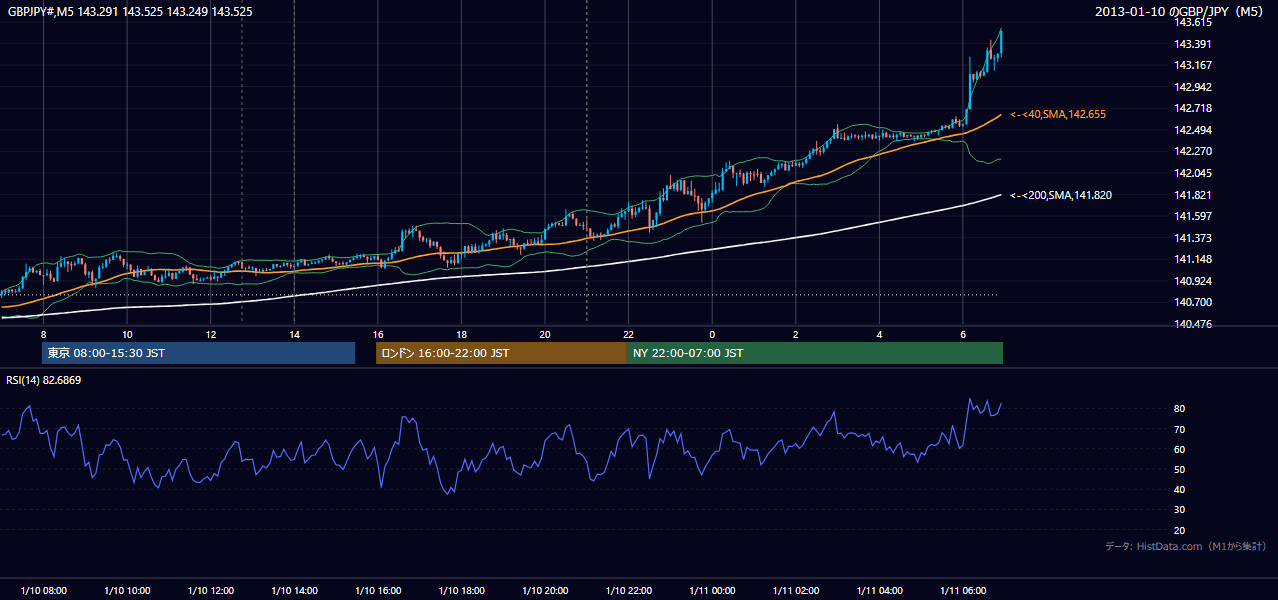Click RSI scale value 70
Screen dimensions: 1278x600
click(1180, 430)
